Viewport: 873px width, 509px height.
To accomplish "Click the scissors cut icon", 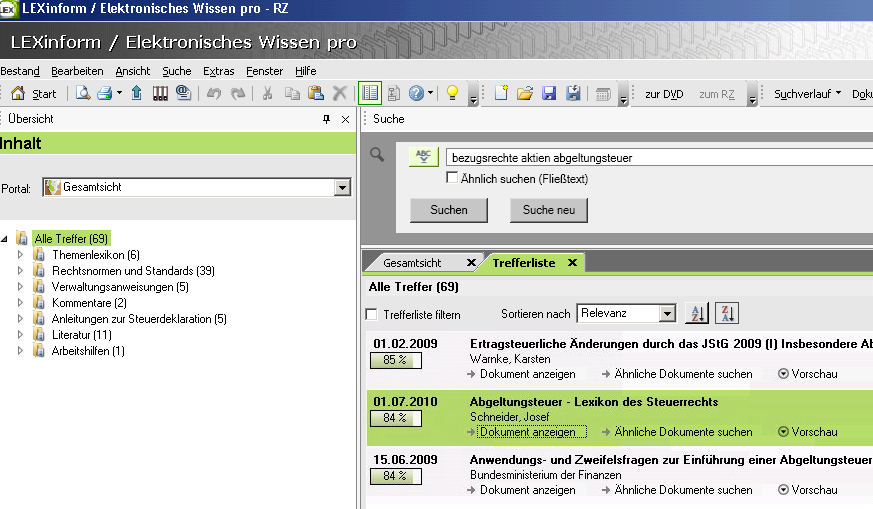I will coord(268,93).
